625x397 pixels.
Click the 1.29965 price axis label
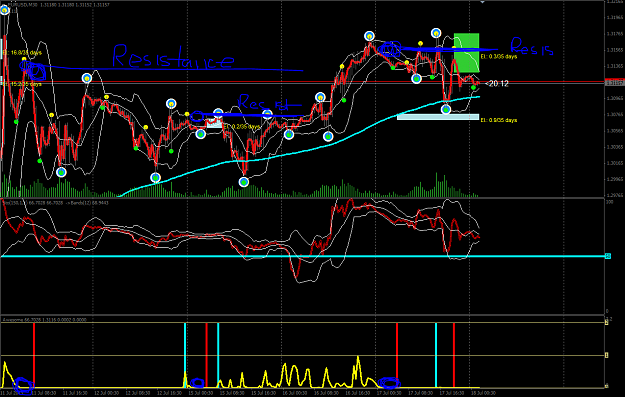click(x=615, y=179)
